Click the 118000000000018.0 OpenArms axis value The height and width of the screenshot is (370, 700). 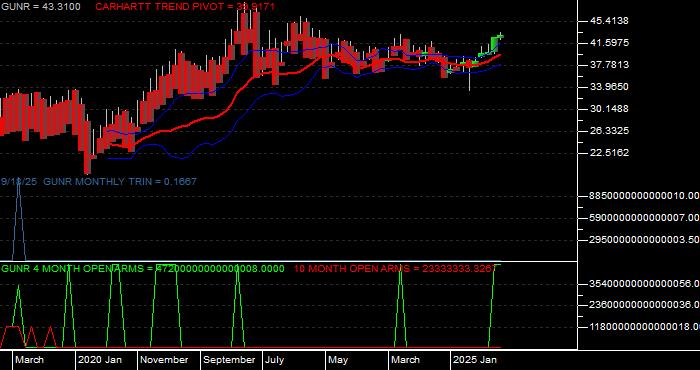pos(644,327)
